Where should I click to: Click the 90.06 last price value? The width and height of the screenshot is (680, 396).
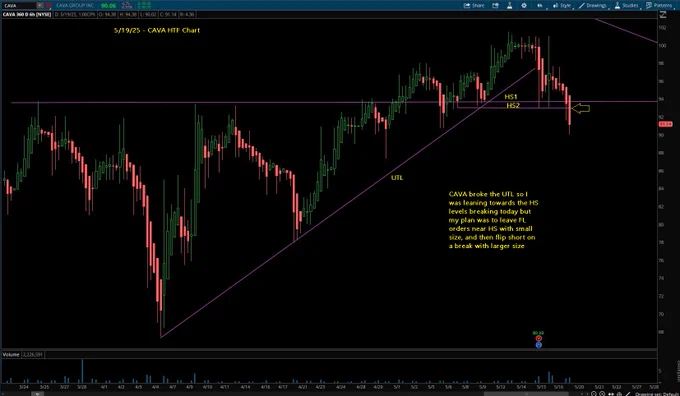tap(108, 6)
